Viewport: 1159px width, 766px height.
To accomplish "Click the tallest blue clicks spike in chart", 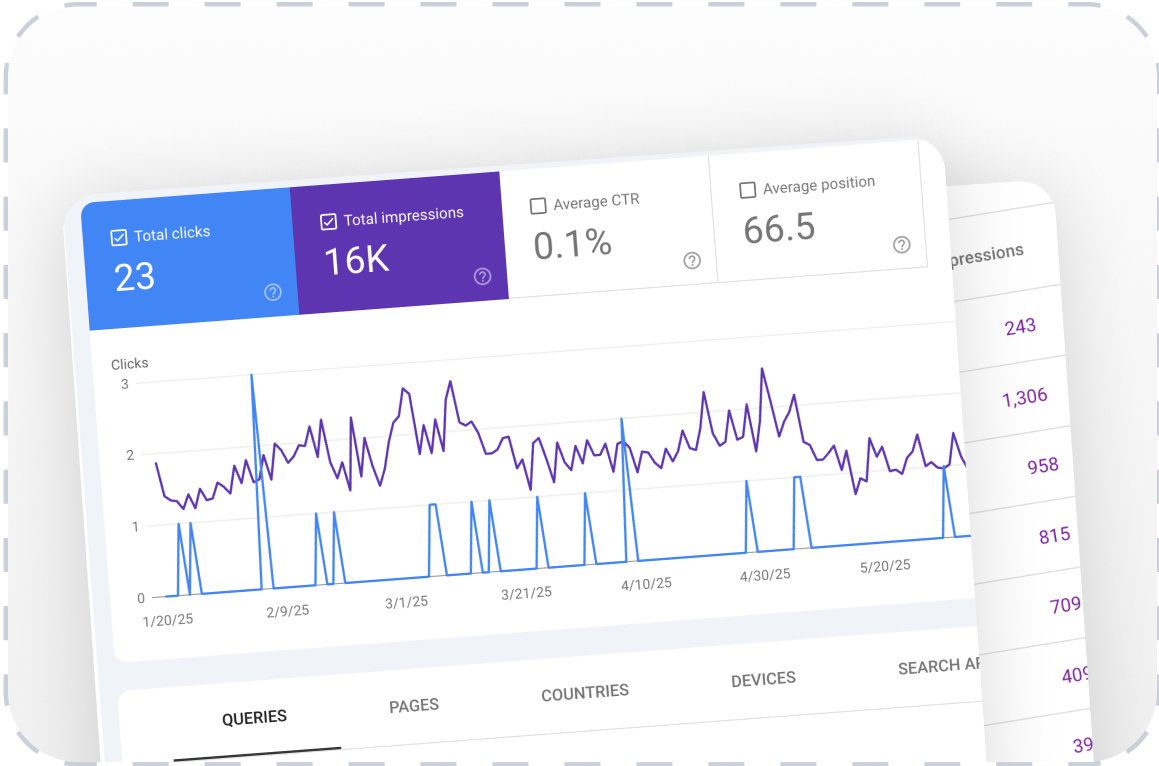I will 251,377.
